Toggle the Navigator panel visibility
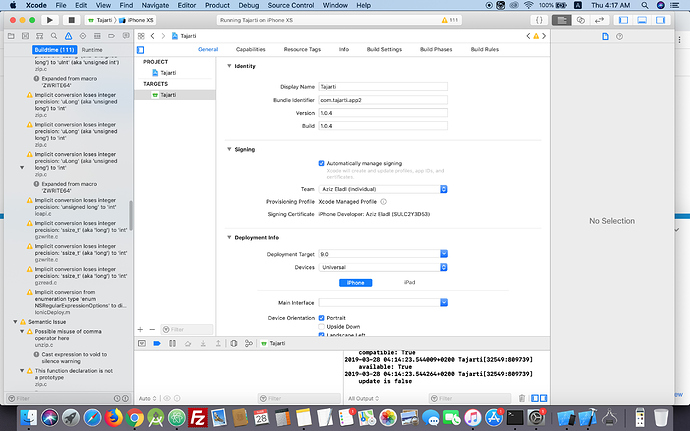 [x=623, y=20]
